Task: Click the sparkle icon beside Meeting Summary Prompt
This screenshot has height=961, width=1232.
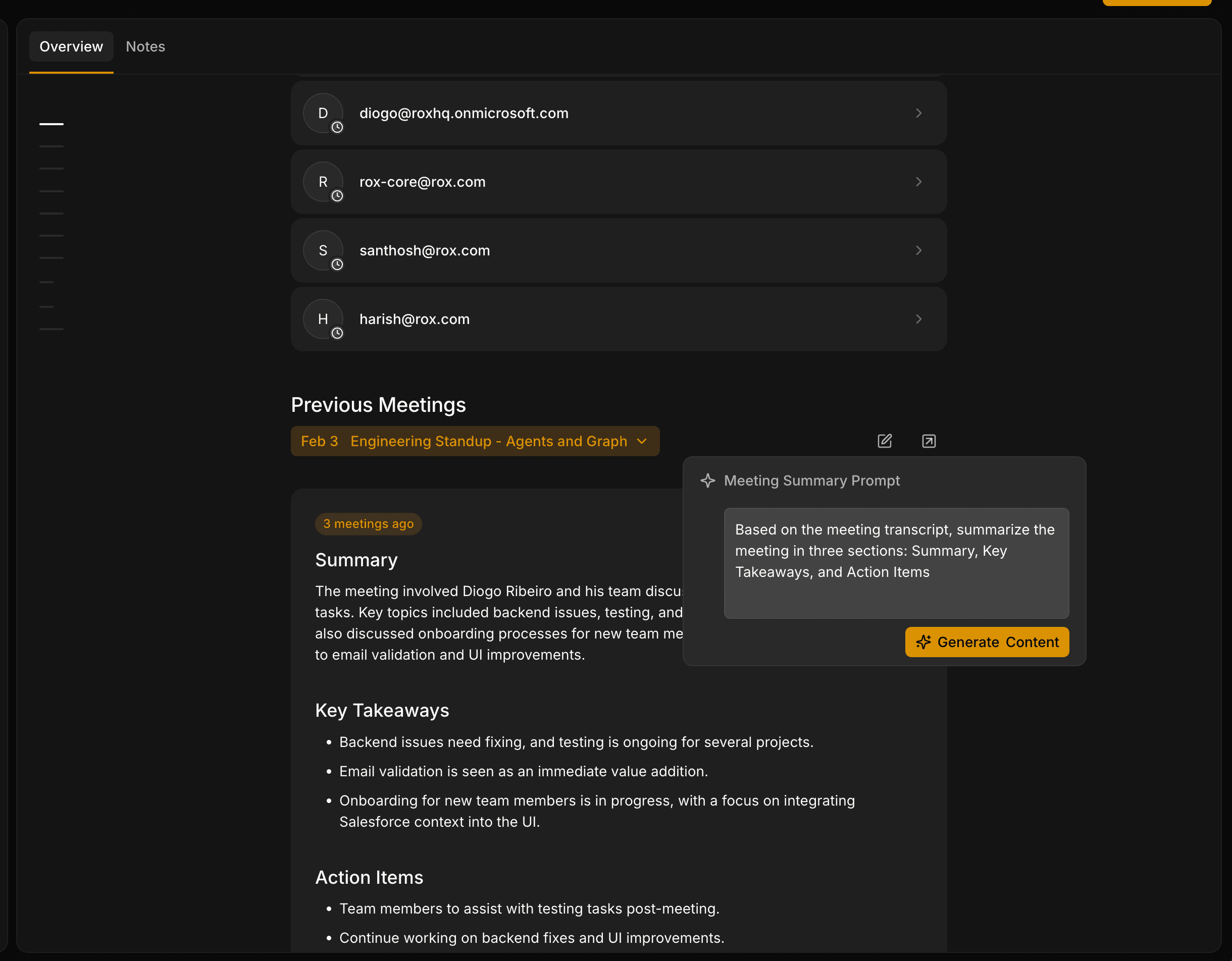Action: pos(707,480)
